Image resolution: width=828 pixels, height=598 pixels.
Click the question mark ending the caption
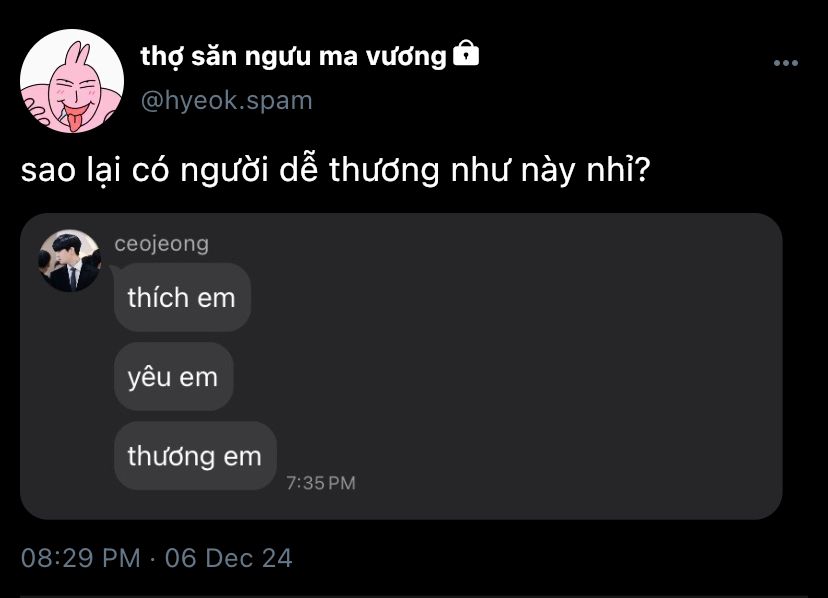(x=641, y=170)
